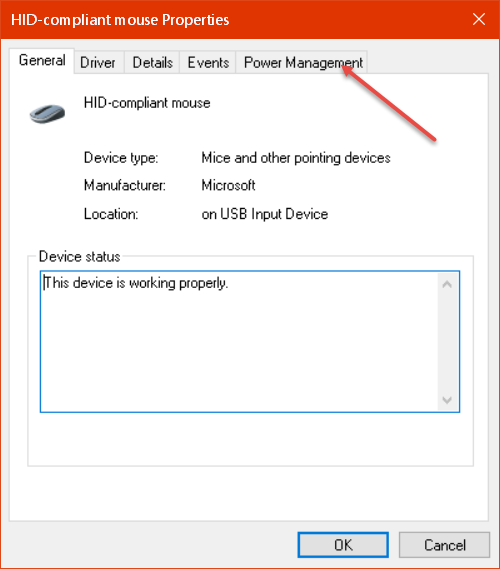Dismiss the dialog with Cancel
The height and width of the screenshot is (569, 500).
pyautogui.click(x=444, y=545)
